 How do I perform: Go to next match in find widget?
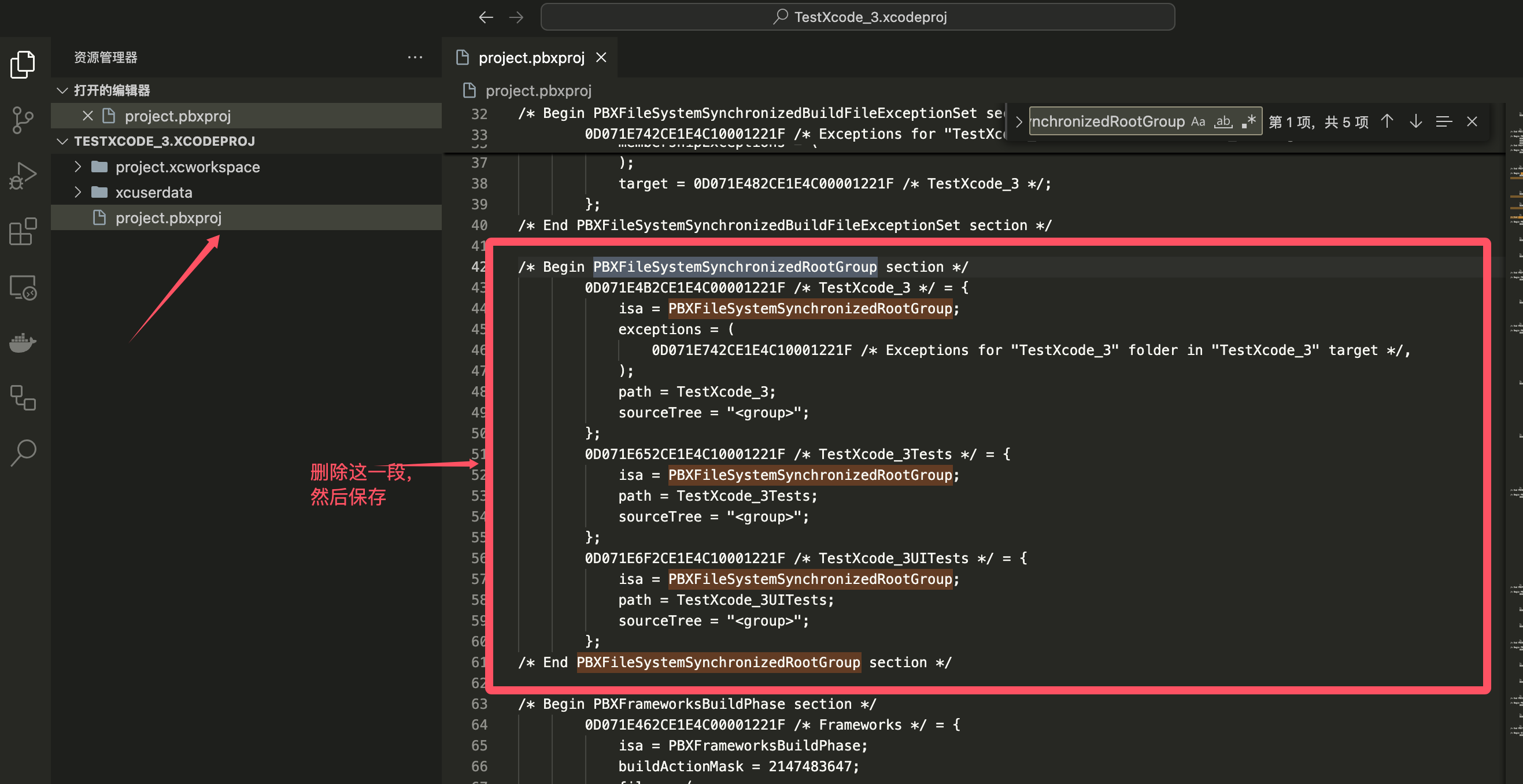1415,122
